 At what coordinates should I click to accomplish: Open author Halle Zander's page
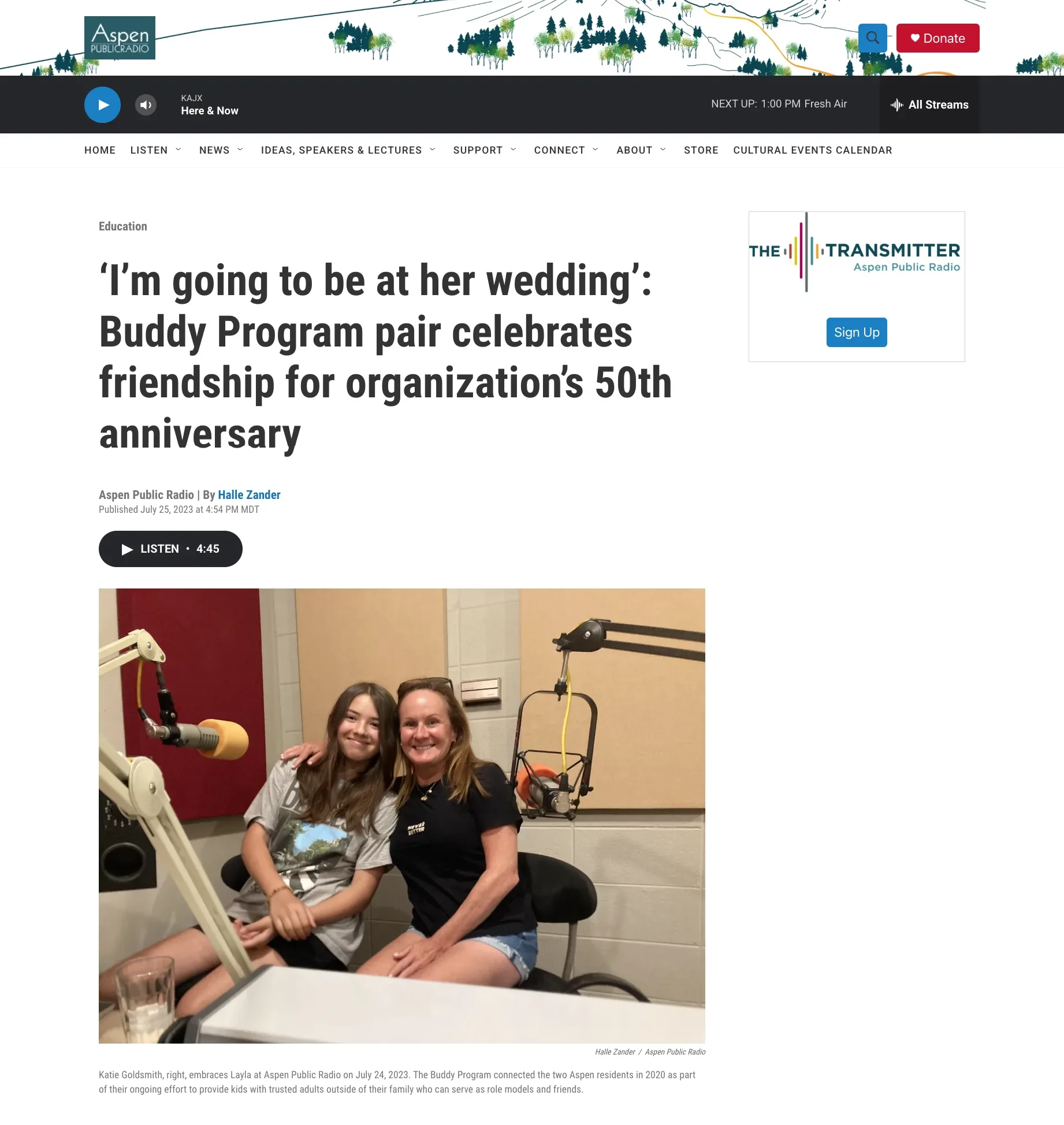(x=249, y=495)
